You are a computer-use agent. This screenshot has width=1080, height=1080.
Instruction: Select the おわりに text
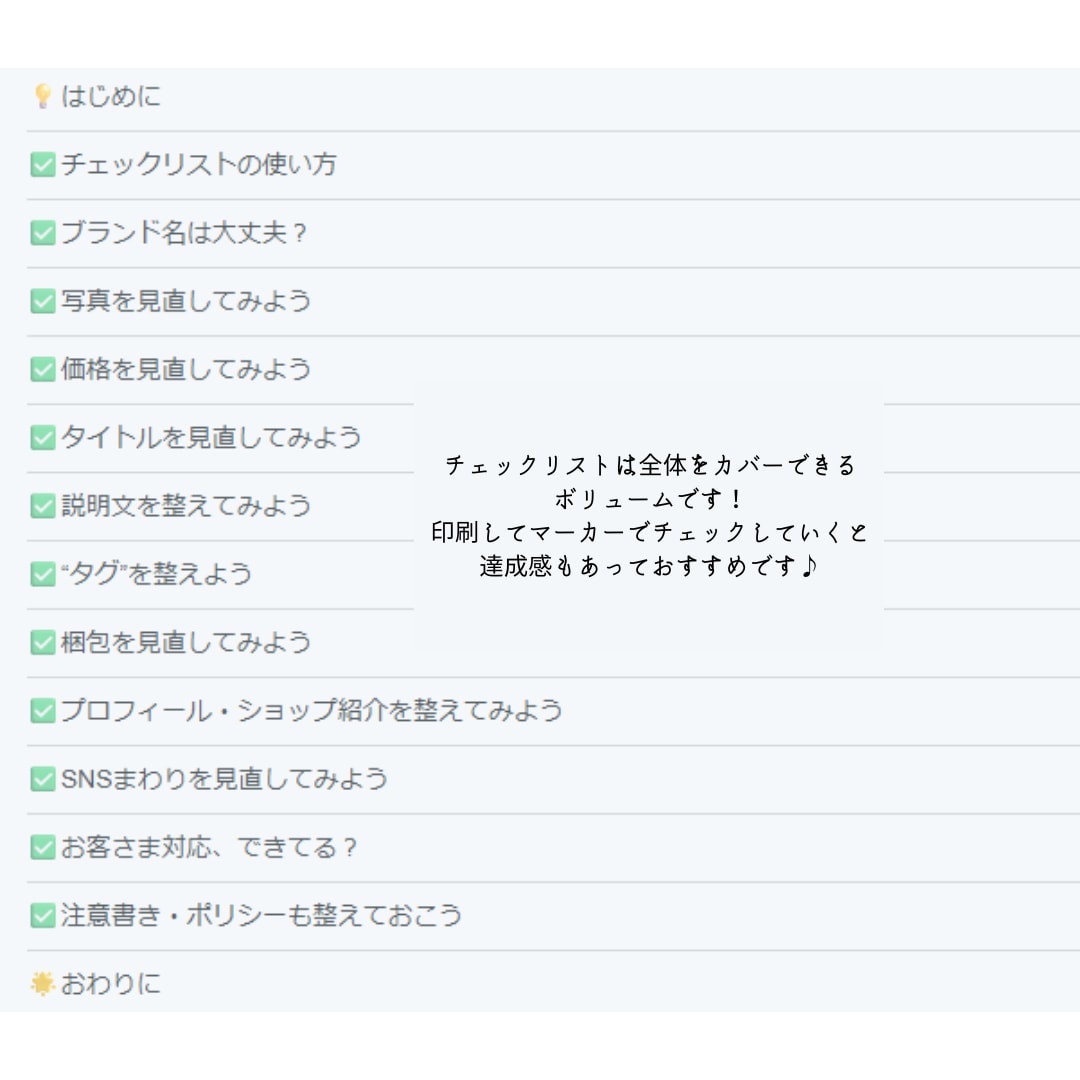tap(111, 984)
